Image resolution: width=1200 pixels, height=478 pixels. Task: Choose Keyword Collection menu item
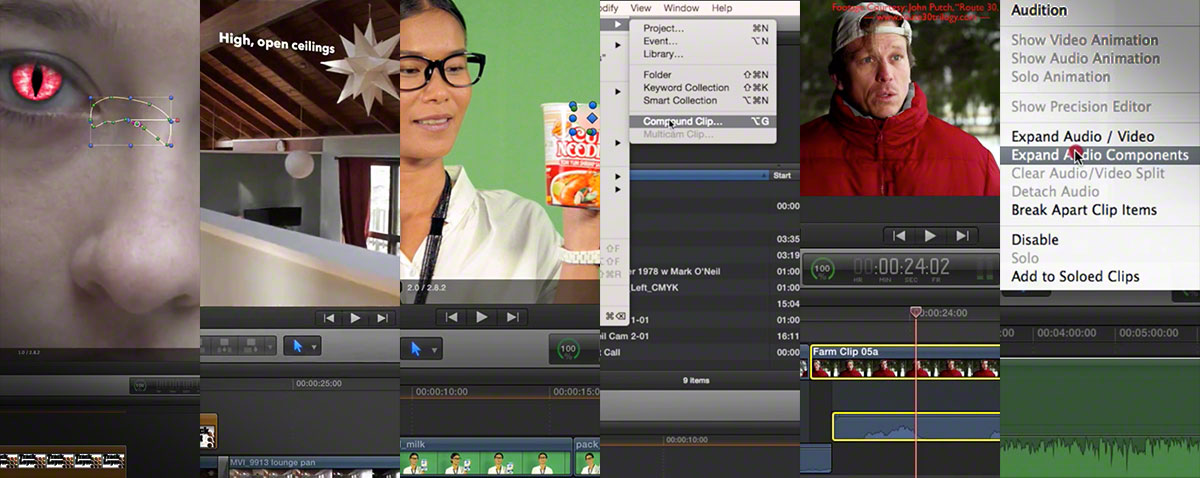[703, 88]
